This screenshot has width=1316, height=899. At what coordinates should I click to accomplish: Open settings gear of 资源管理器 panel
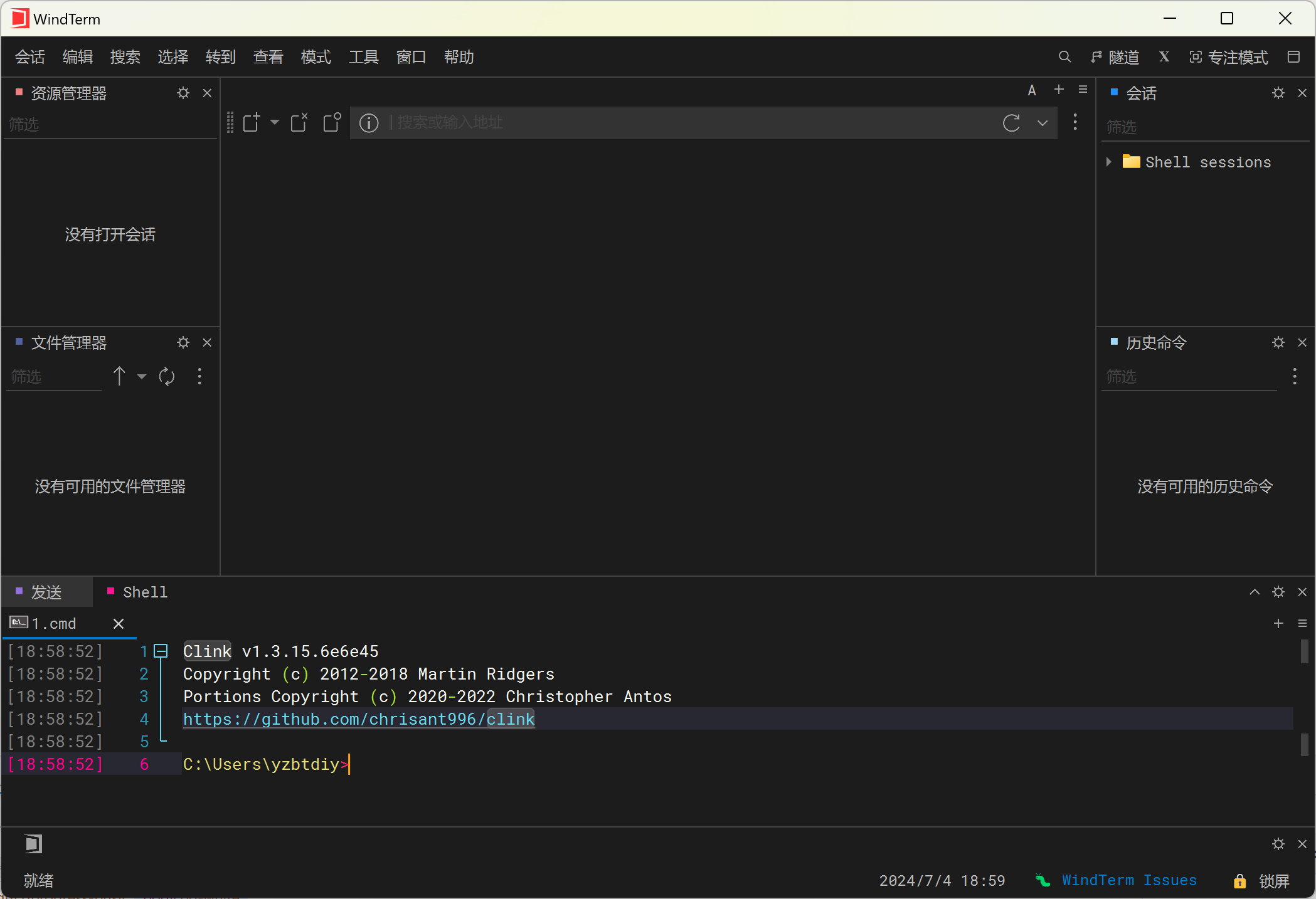pyautogui.click(x=183, y=93)
